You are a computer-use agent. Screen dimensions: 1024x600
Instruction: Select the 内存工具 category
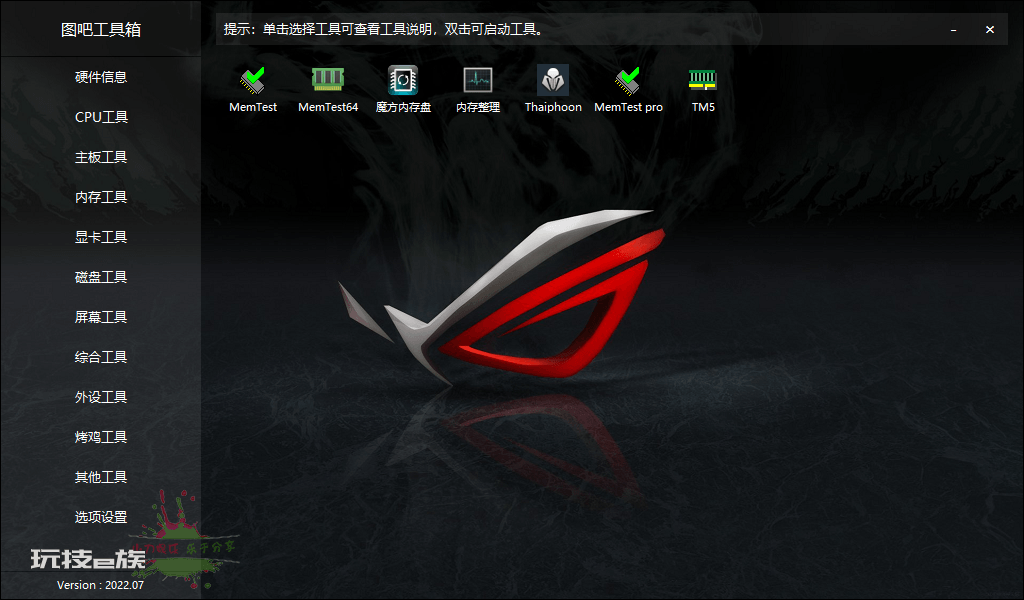click(x=101, y=197)
